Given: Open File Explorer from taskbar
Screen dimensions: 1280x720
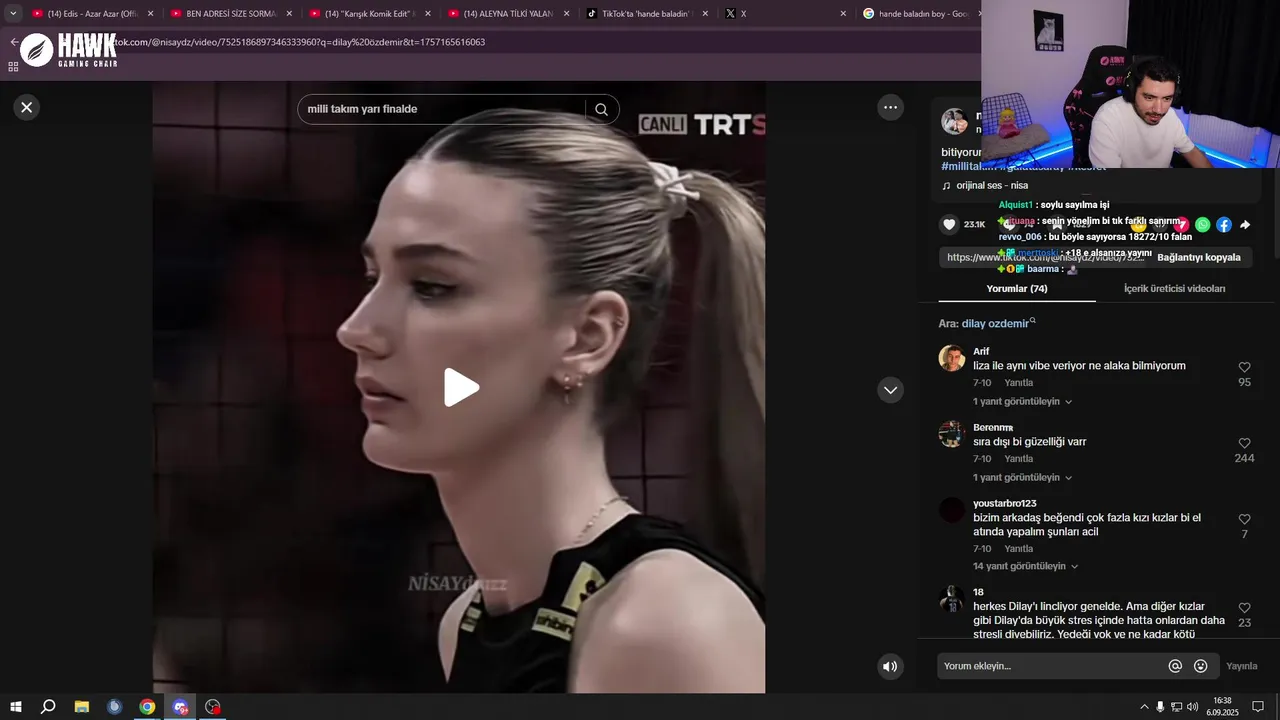Looking at the screenshot, I should (x=82, y=707).
